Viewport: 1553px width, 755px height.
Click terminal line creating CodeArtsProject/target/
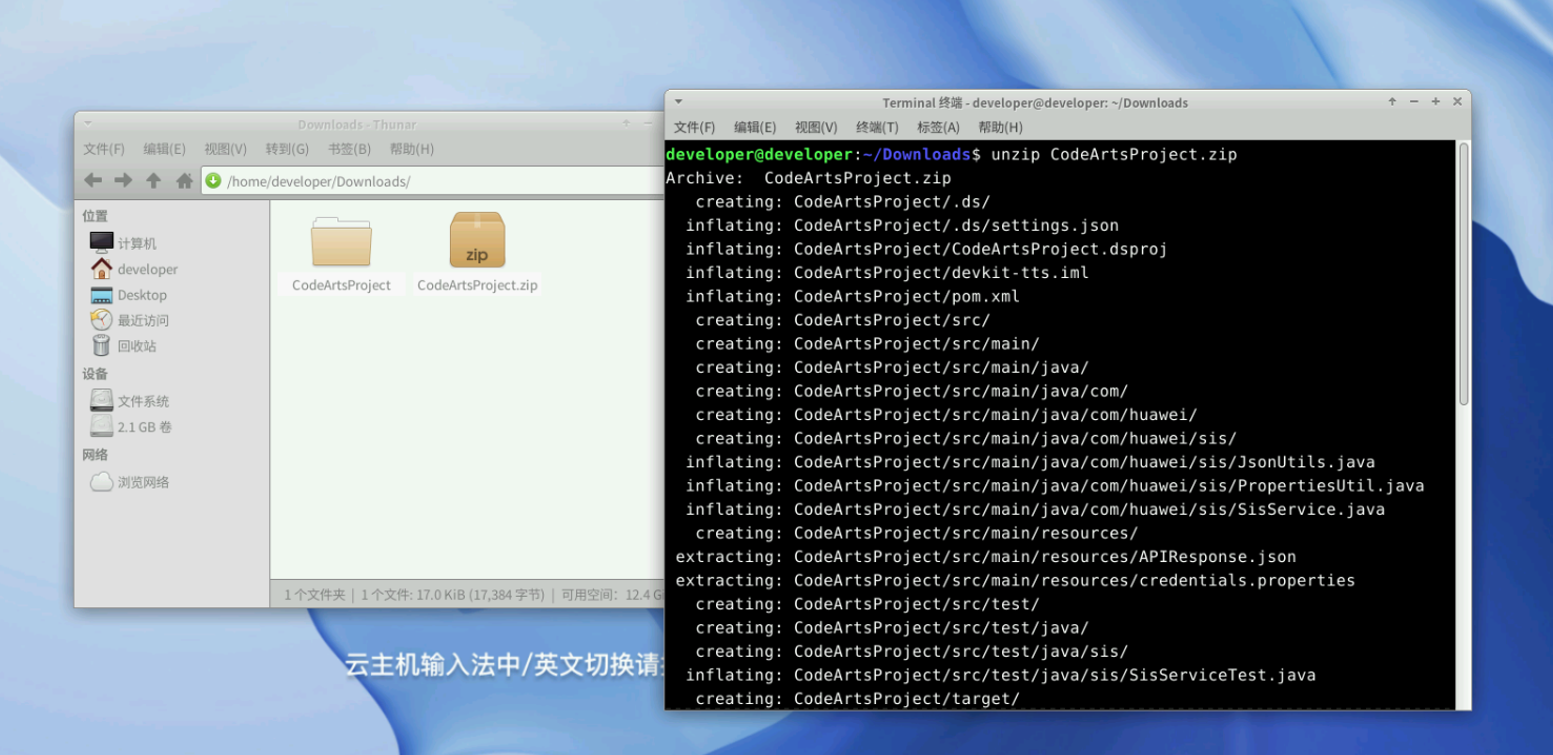[857, 699]
